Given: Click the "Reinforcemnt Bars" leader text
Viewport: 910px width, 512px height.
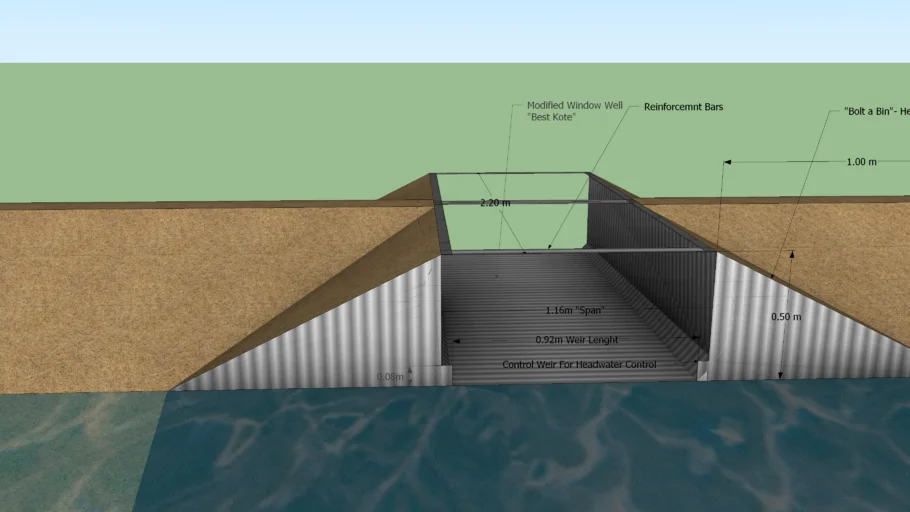Looking at the screenshot, I should 683,107.
